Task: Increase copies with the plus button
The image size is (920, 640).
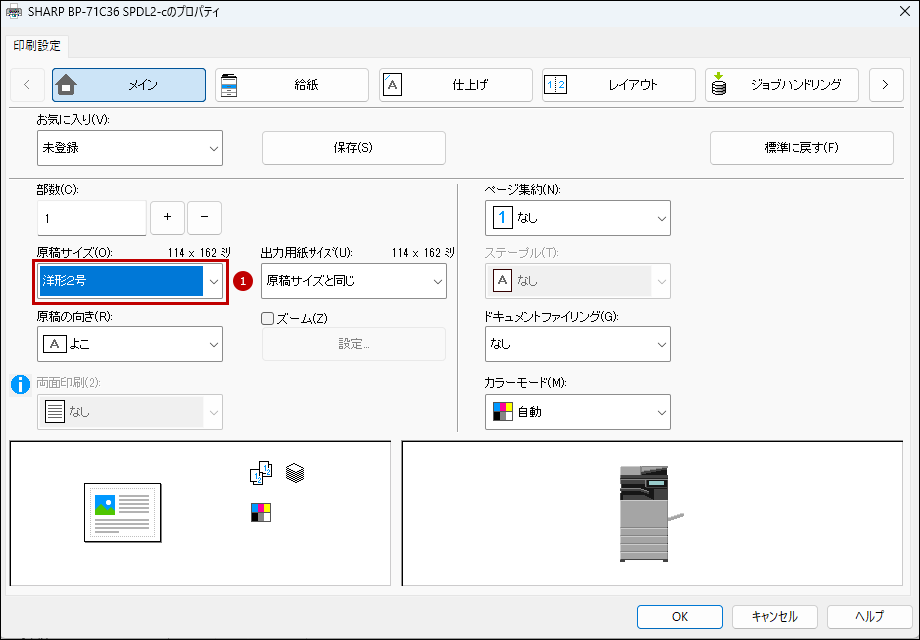Action: pos(167,217)
